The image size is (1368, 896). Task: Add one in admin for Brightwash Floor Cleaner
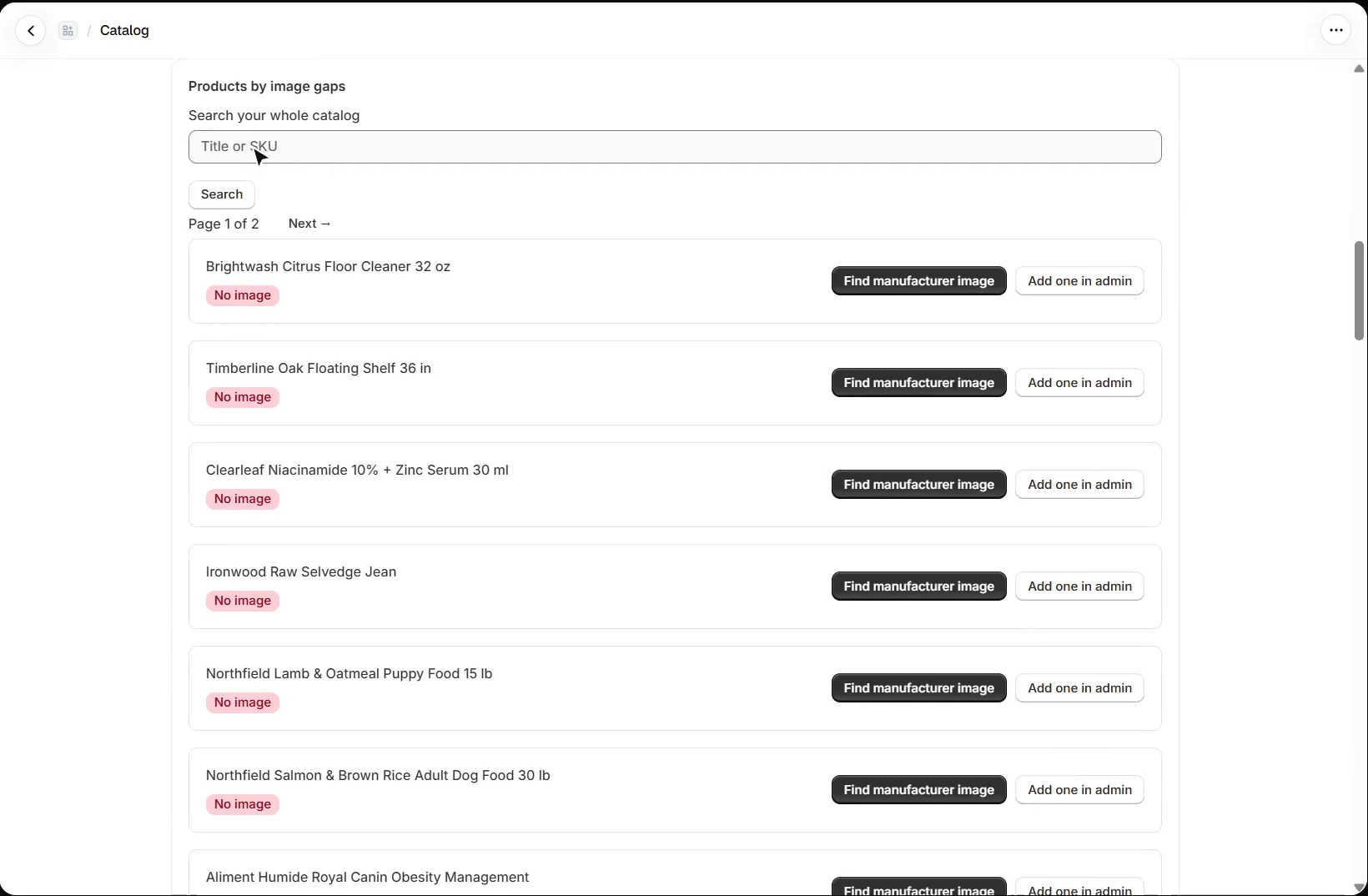click(x=1079, y=281)
